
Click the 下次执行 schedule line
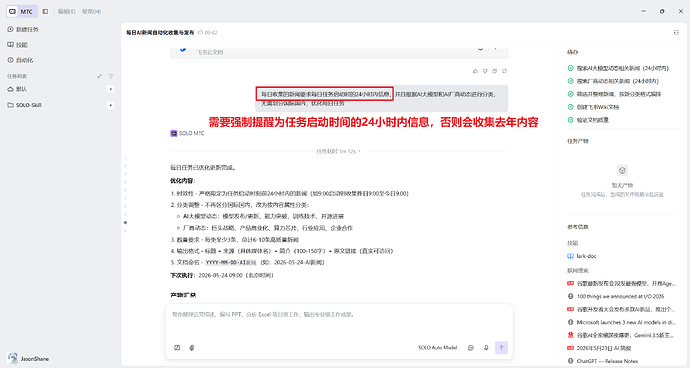click(222, 276)
